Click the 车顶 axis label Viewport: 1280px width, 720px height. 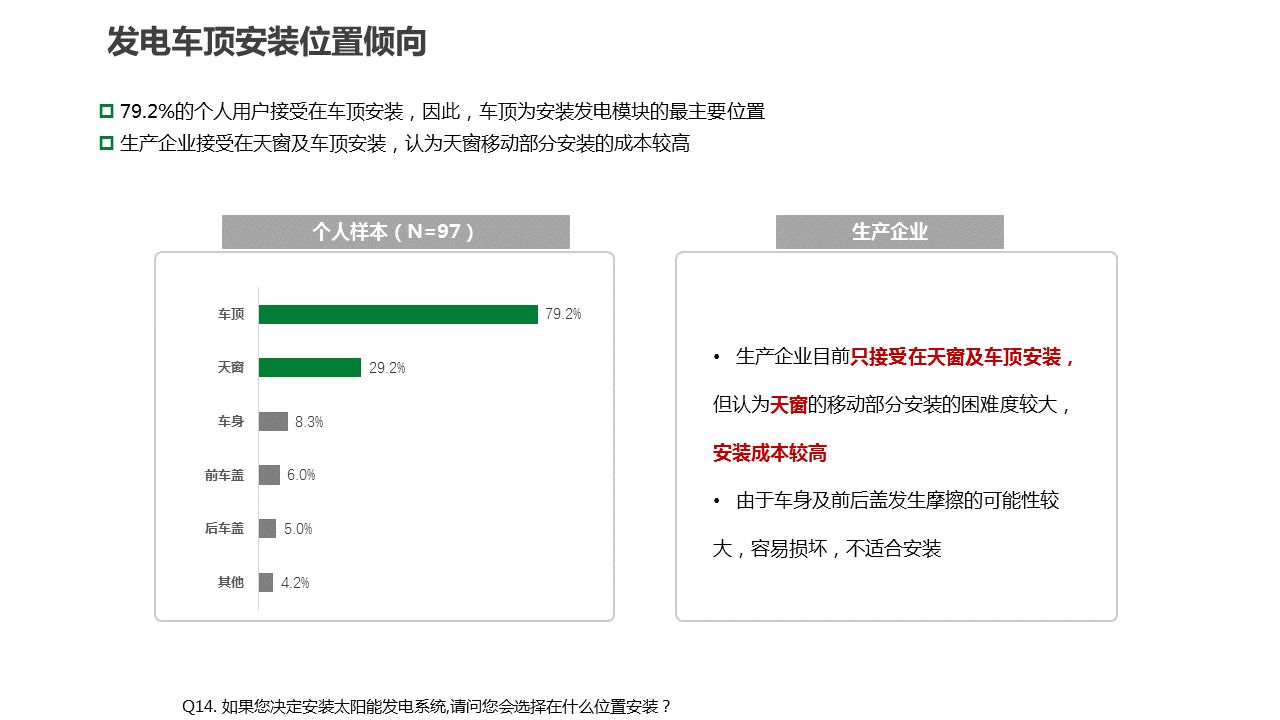coord(231,314)
